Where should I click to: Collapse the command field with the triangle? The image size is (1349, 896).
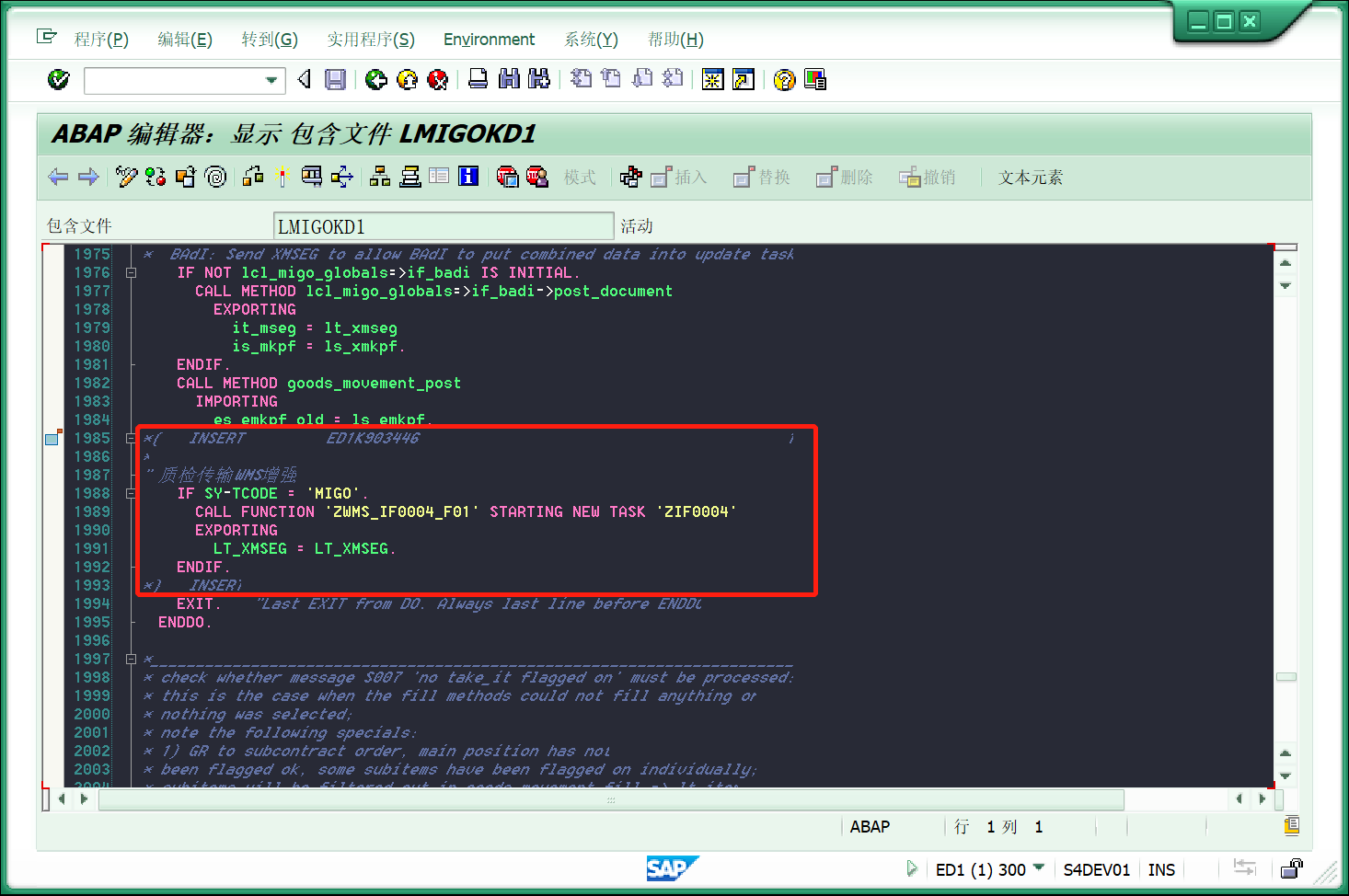(x=305, y=80)
